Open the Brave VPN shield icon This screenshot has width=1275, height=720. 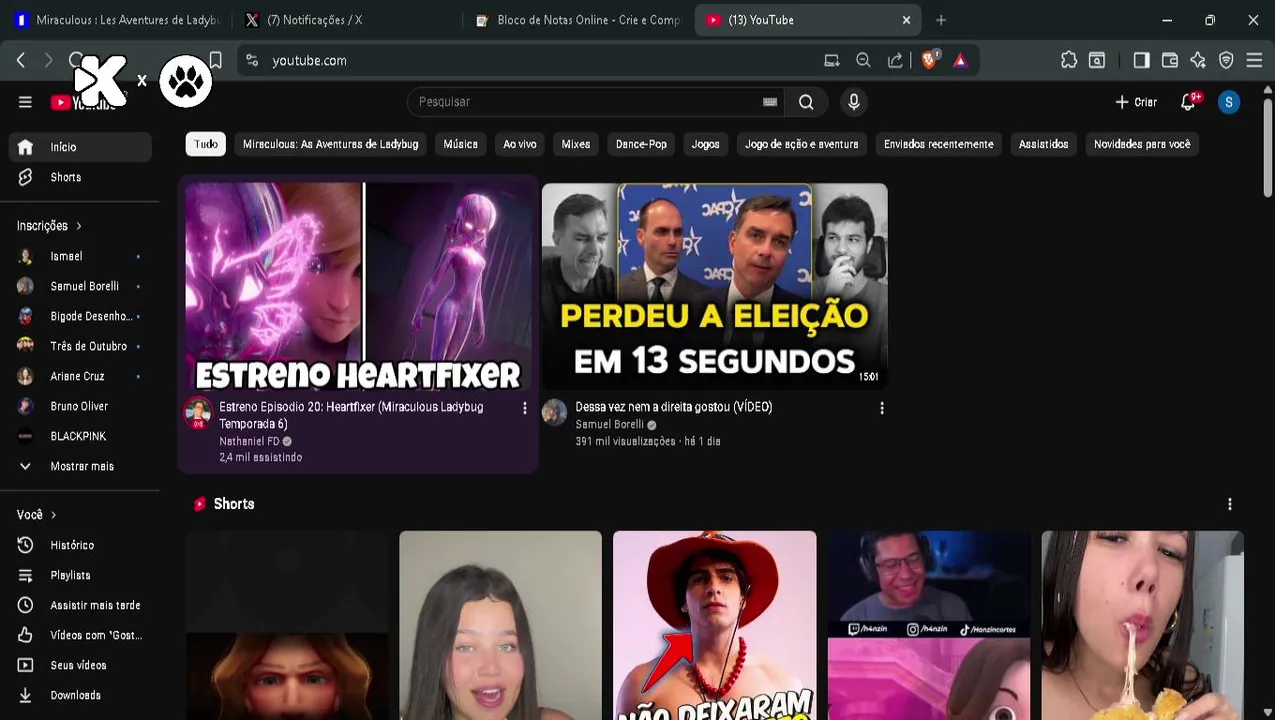tap(1226, 60)
